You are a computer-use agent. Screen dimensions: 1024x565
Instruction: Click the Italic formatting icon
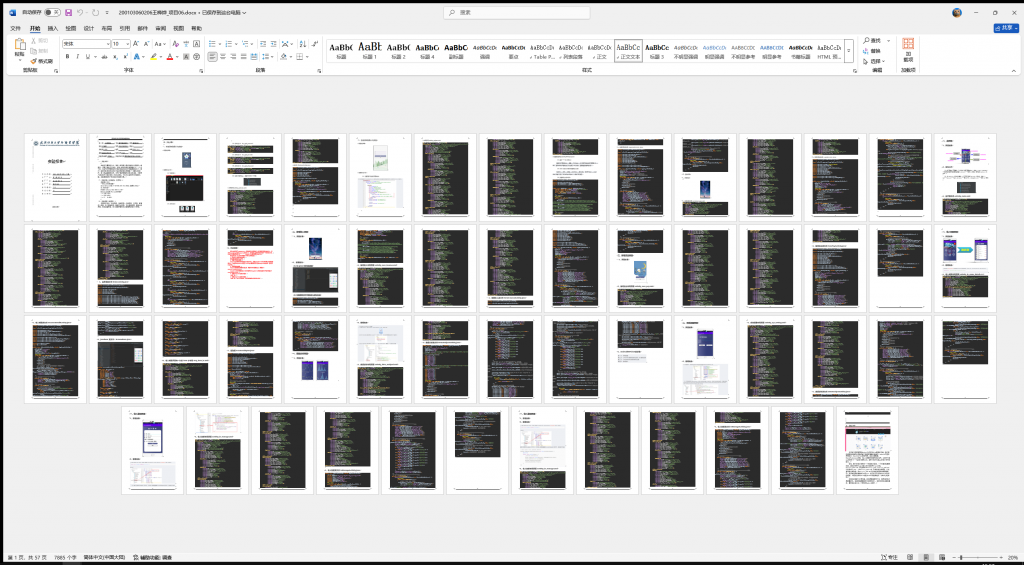point(77,57)
